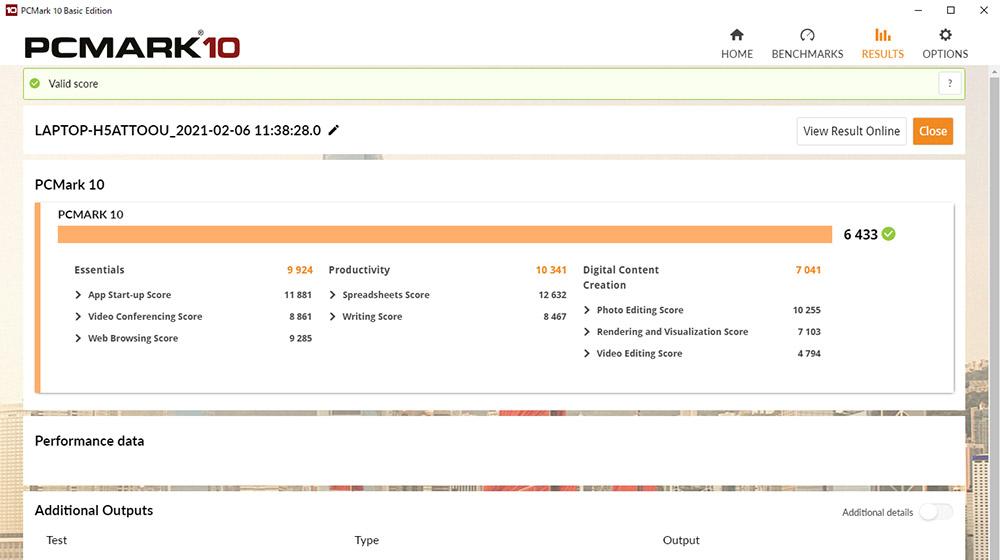1000x560 pixels.
Task: Click the Essentials score 9 924
Action: point(300,270)
